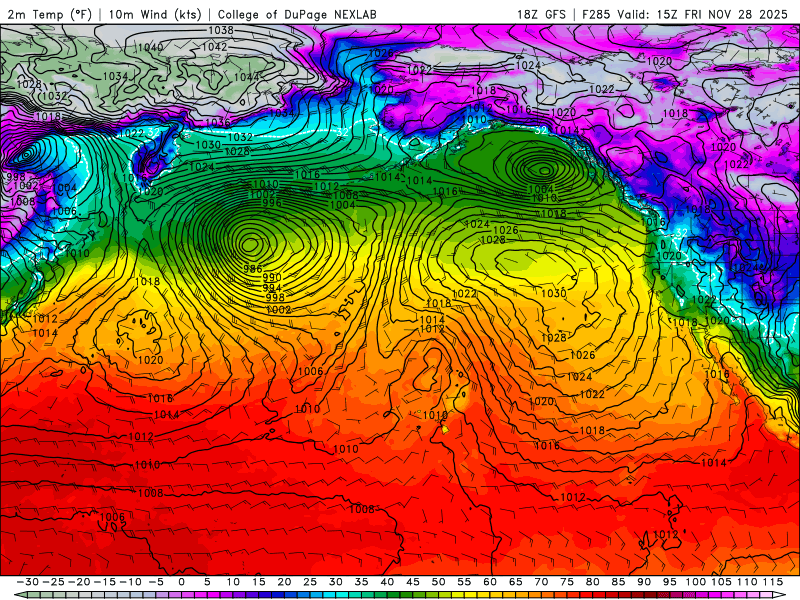800x600 pixels.
Task: Click the 50 temperature scale value
Action: [438, 582]
